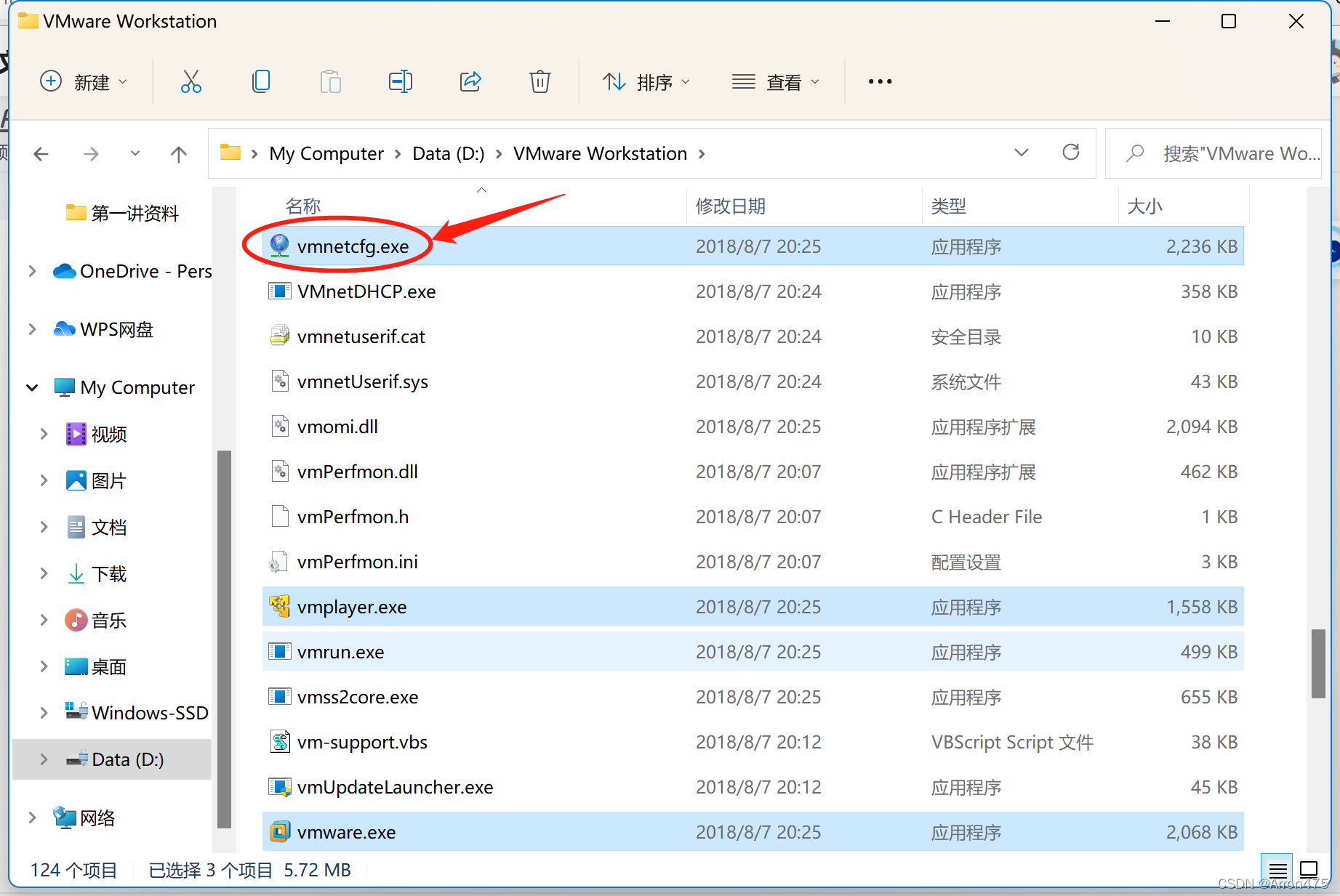Expand the address bar history dropdown
Screen dimensions: 1340x896
point(1022,153)
